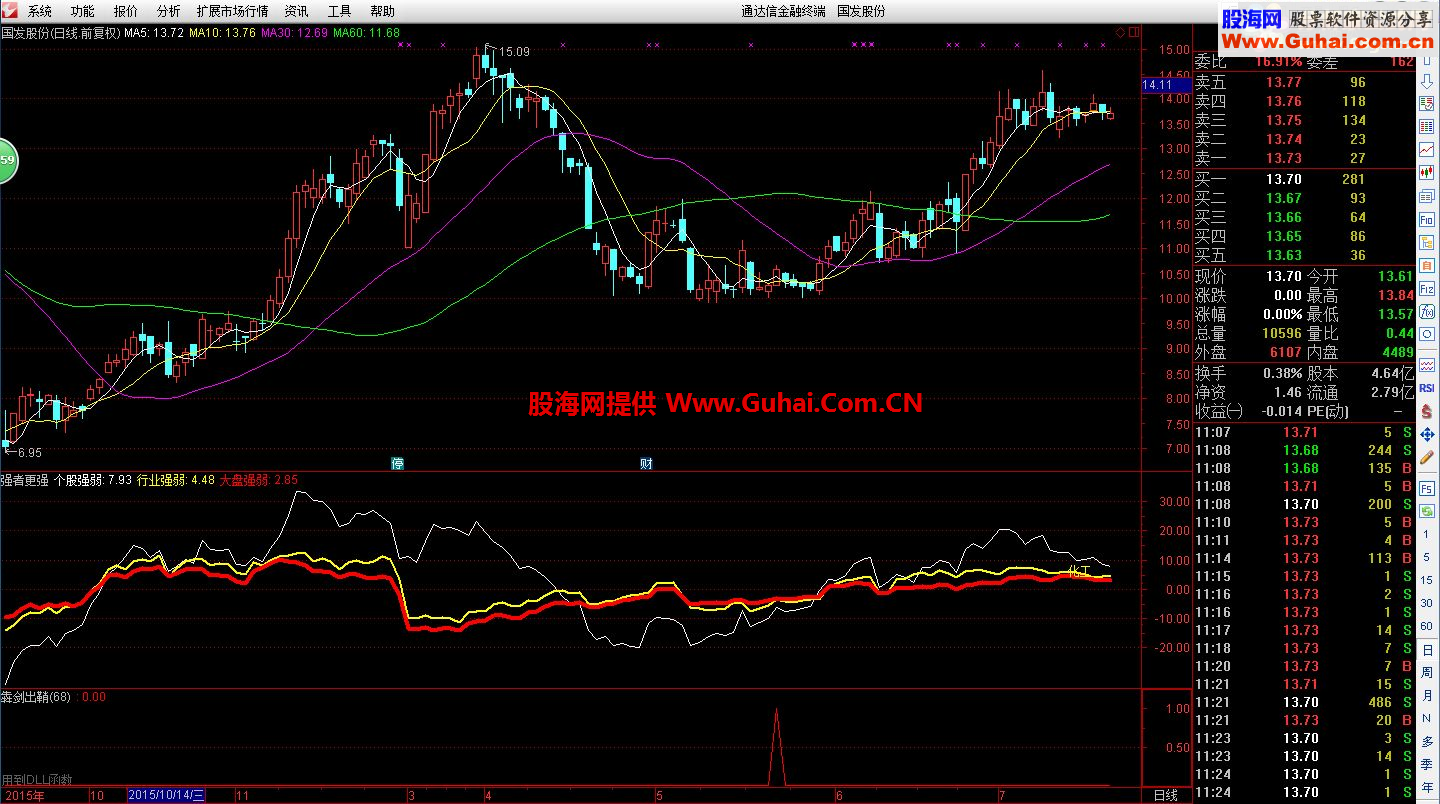Switch to 15-minute period
The width and height of the screenshot is (1440, 804).
tap(1427, 579)
